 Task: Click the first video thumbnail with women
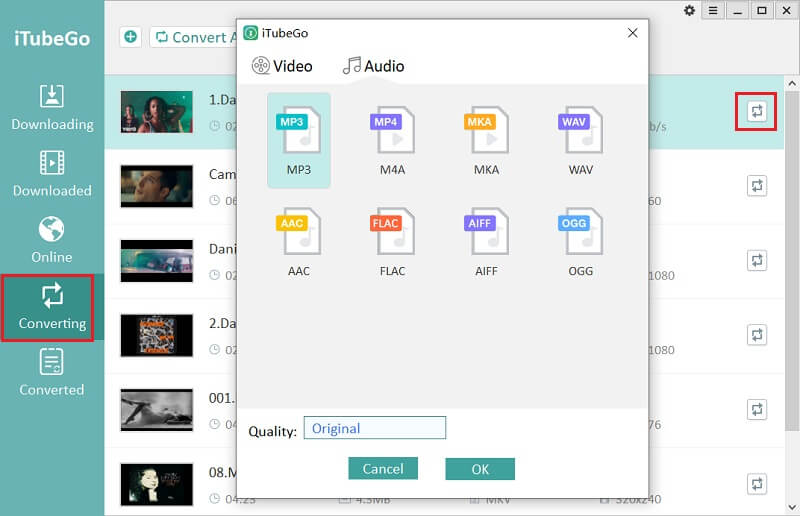pyautogui.click(x=157, y=112)
